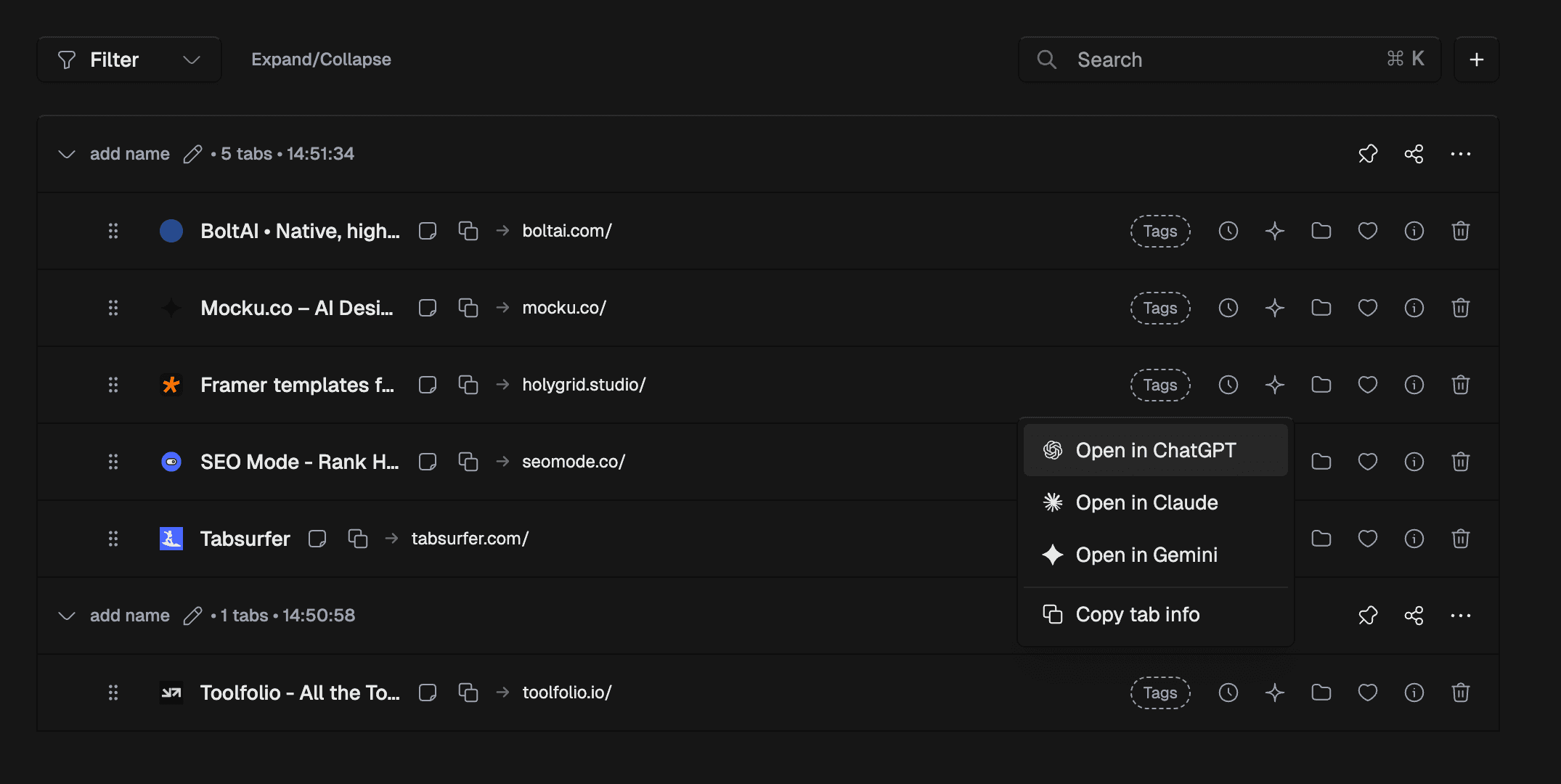Favorite the Toolfolio tab
The height and width of the screenshot is (784, 1561).
1368,693
